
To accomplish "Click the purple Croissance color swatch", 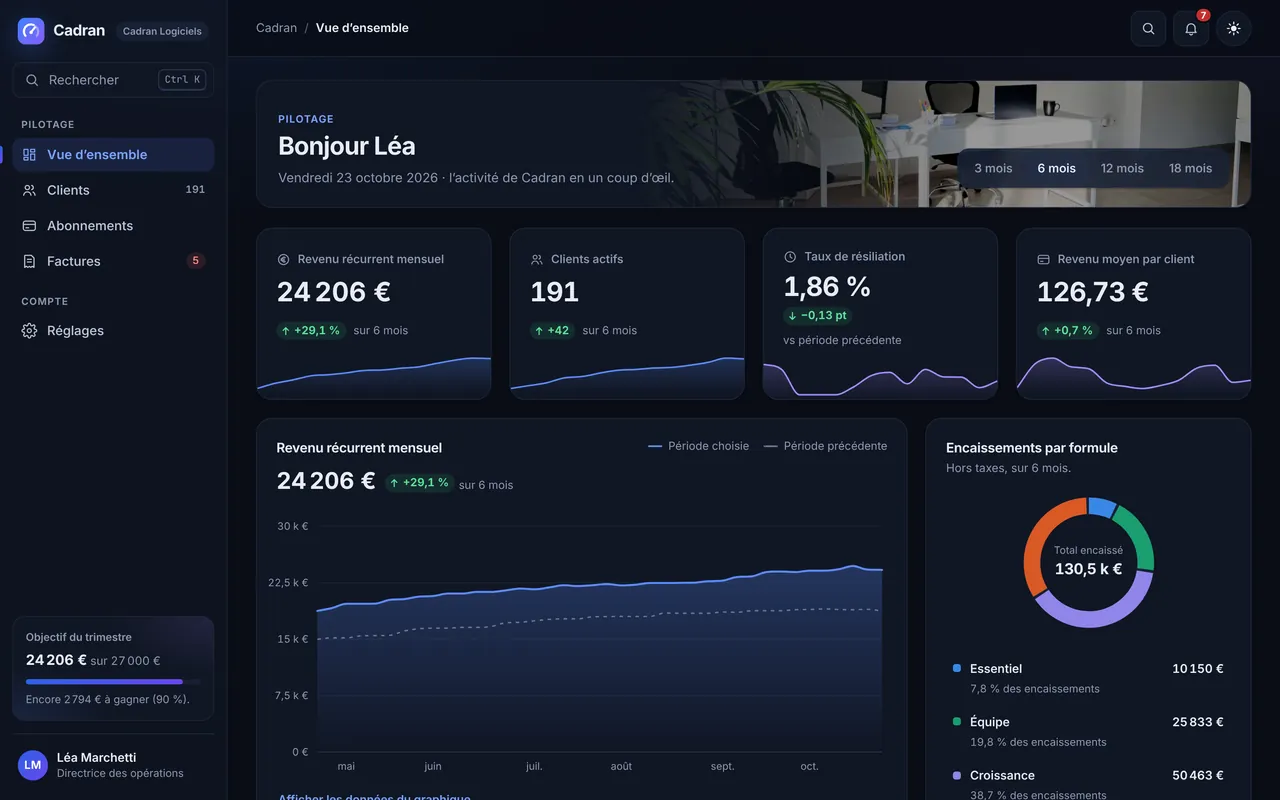I will coord(957,775).
